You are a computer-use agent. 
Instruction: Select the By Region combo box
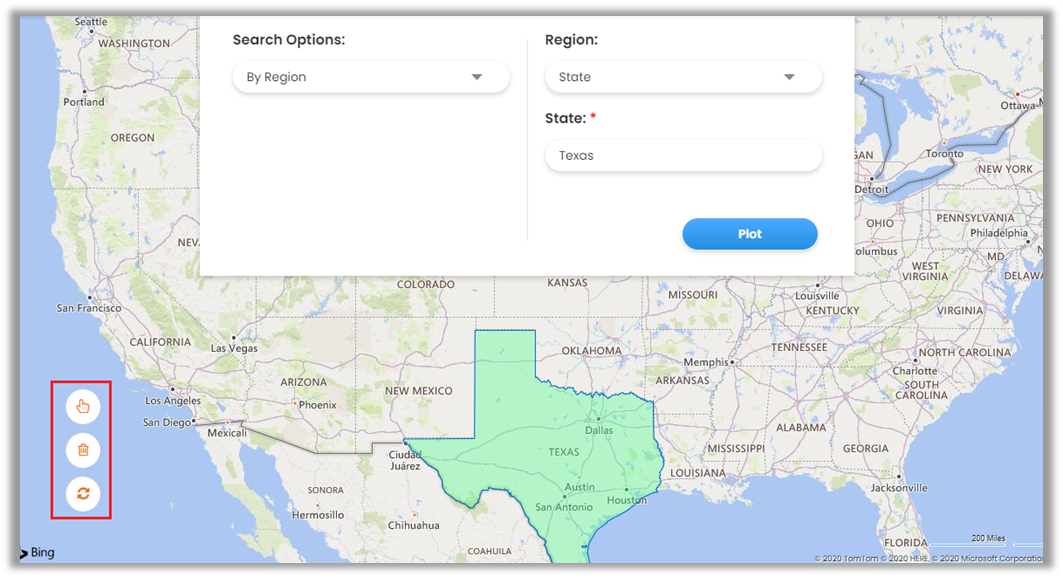[x=370, y=77]
